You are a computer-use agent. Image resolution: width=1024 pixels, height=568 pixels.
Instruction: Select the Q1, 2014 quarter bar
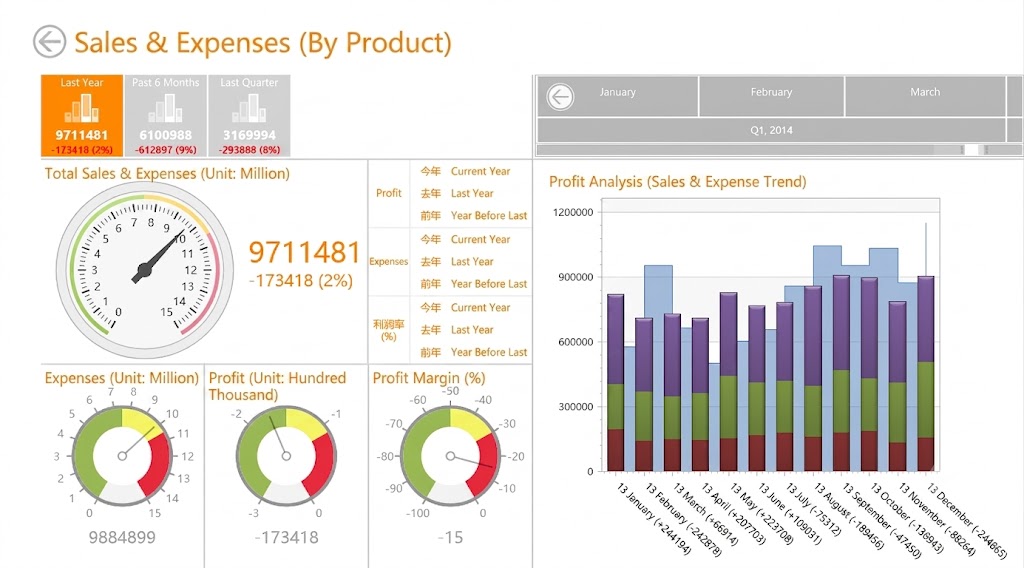[771, 130]
